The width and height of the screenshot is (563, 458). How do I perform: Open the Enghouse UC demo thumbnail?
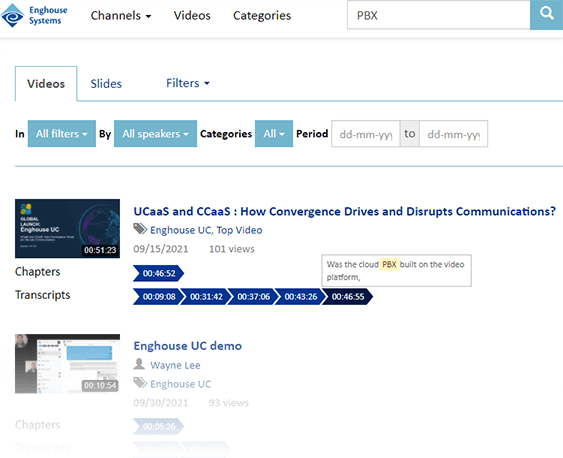pyautogui.click(x=68, y=364)
